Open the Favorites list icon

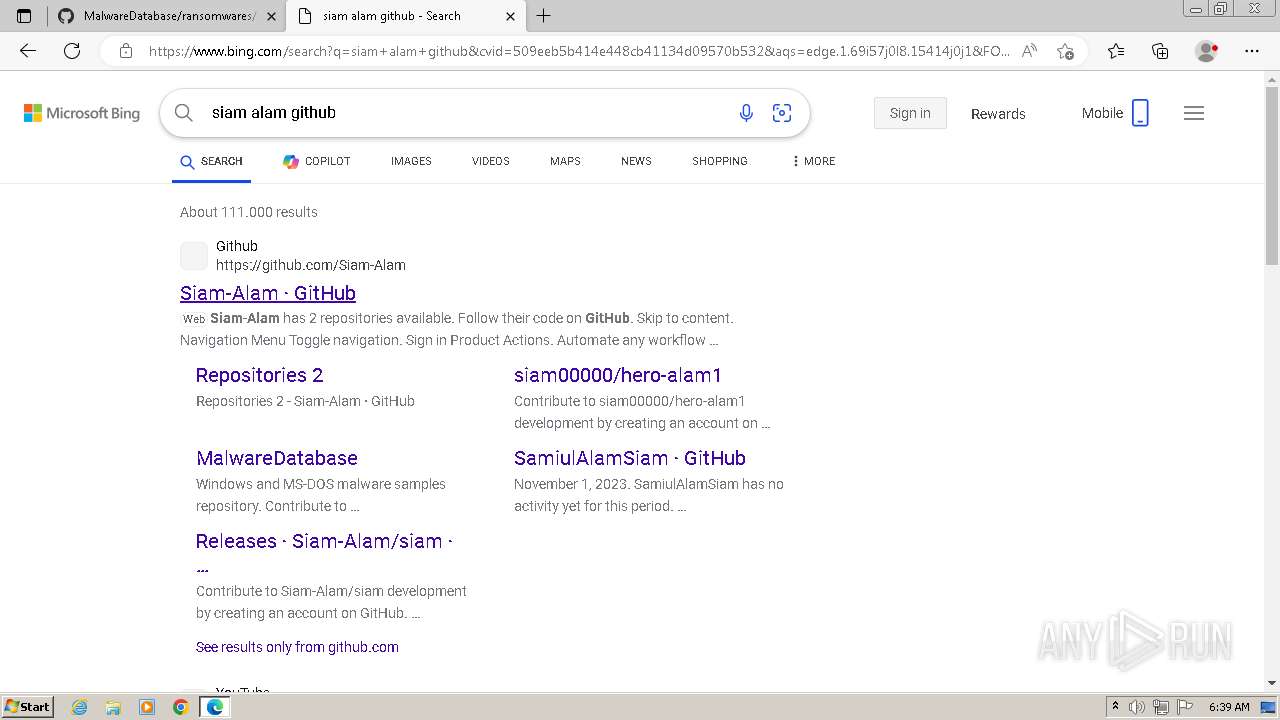click(x=1116, y=51)
